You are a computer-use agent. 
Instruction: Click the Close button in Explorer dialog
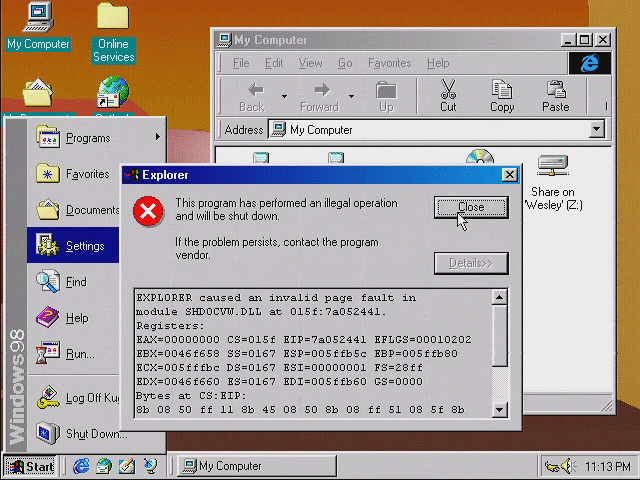[471, 207]
